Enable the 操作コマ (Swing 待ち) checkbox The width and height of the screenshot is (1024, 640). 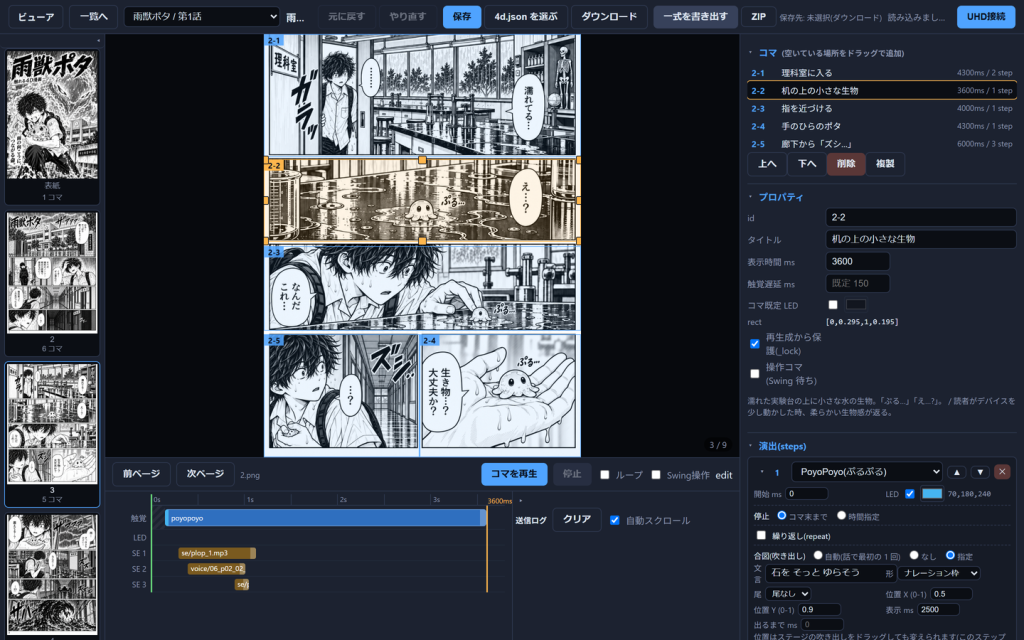tap(755, 374)
